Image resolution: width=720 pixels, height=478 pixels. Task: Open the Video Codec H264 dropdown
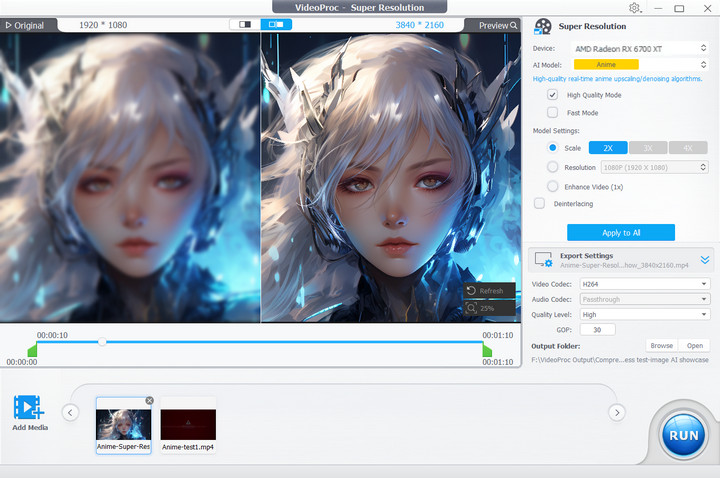(x=644, y=284)
